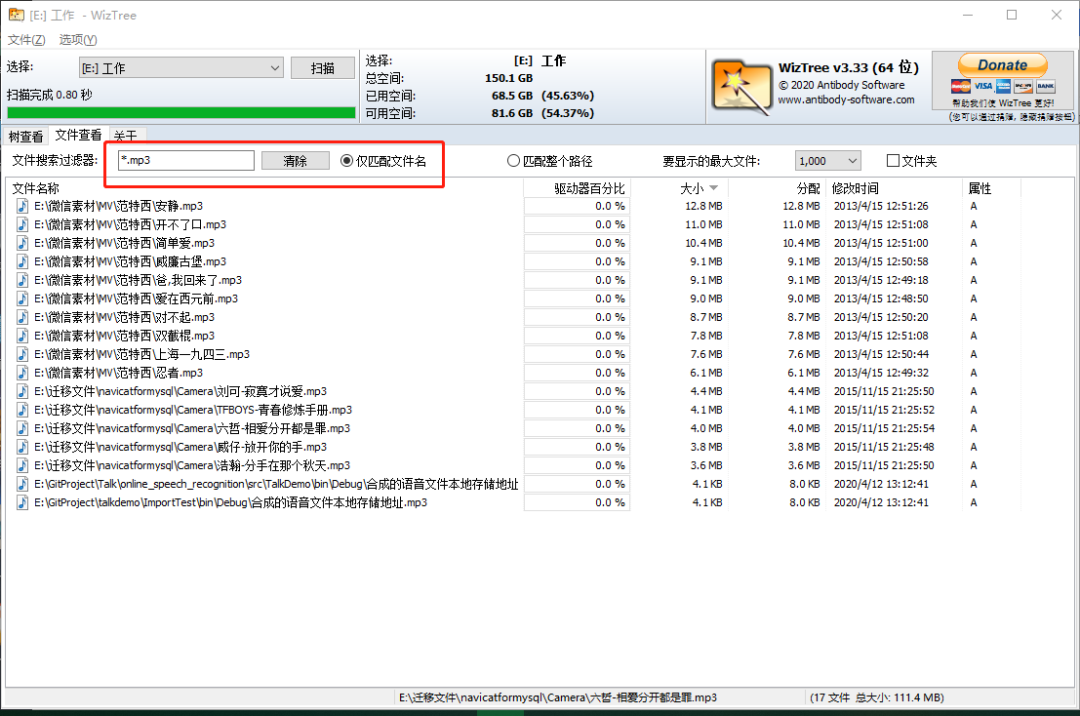Select the TFBOYS-青春修炼手册.mp3 row
Screen dimensions: 1080x716
(541, 410)
